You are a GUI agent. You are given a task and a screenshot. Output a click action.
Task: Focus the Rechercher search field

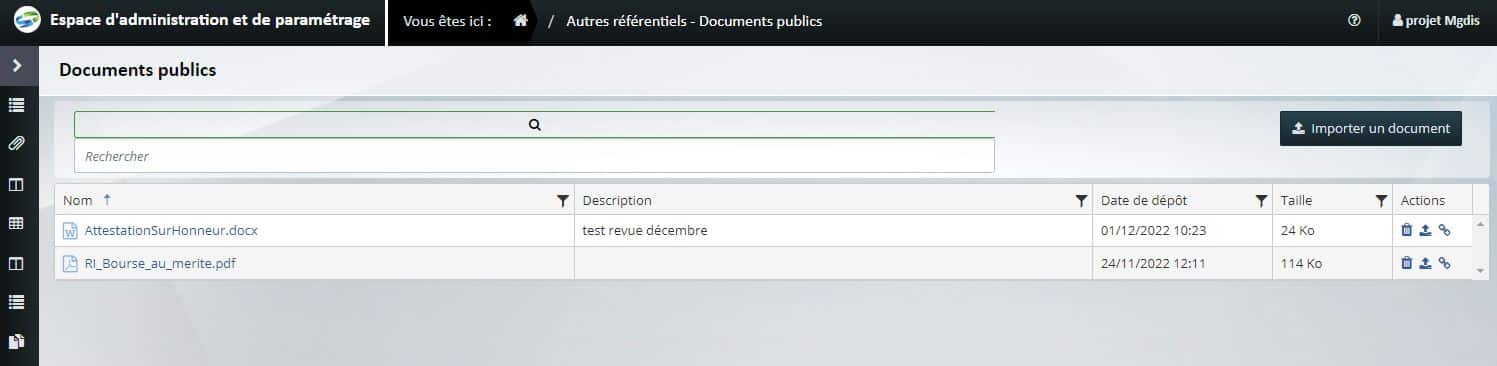534,156
